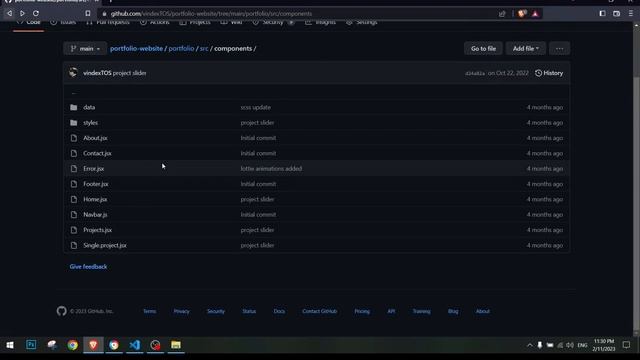The height and width of the screenshot is (360, 640).
Task: Open Contact GitHub footer link
Action: (320, 311)
